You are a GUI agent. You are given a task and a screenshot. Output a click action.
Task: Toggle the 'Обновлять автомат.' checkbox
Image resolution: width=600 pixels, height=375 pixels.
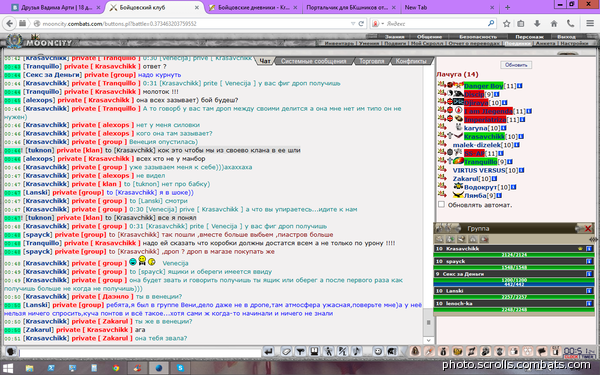(x=441, y=205)
